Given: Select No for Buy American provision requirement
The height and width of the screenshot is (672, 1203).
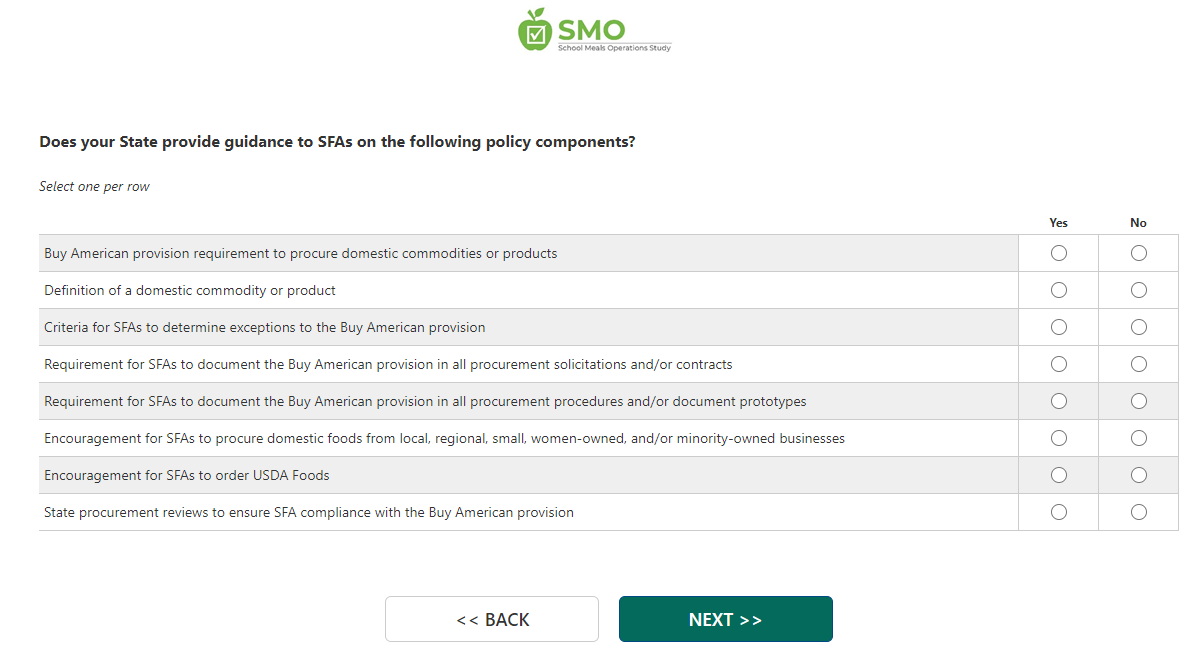Looking at the screenshot, I should pyautogui.click(x=1139, y=253).
